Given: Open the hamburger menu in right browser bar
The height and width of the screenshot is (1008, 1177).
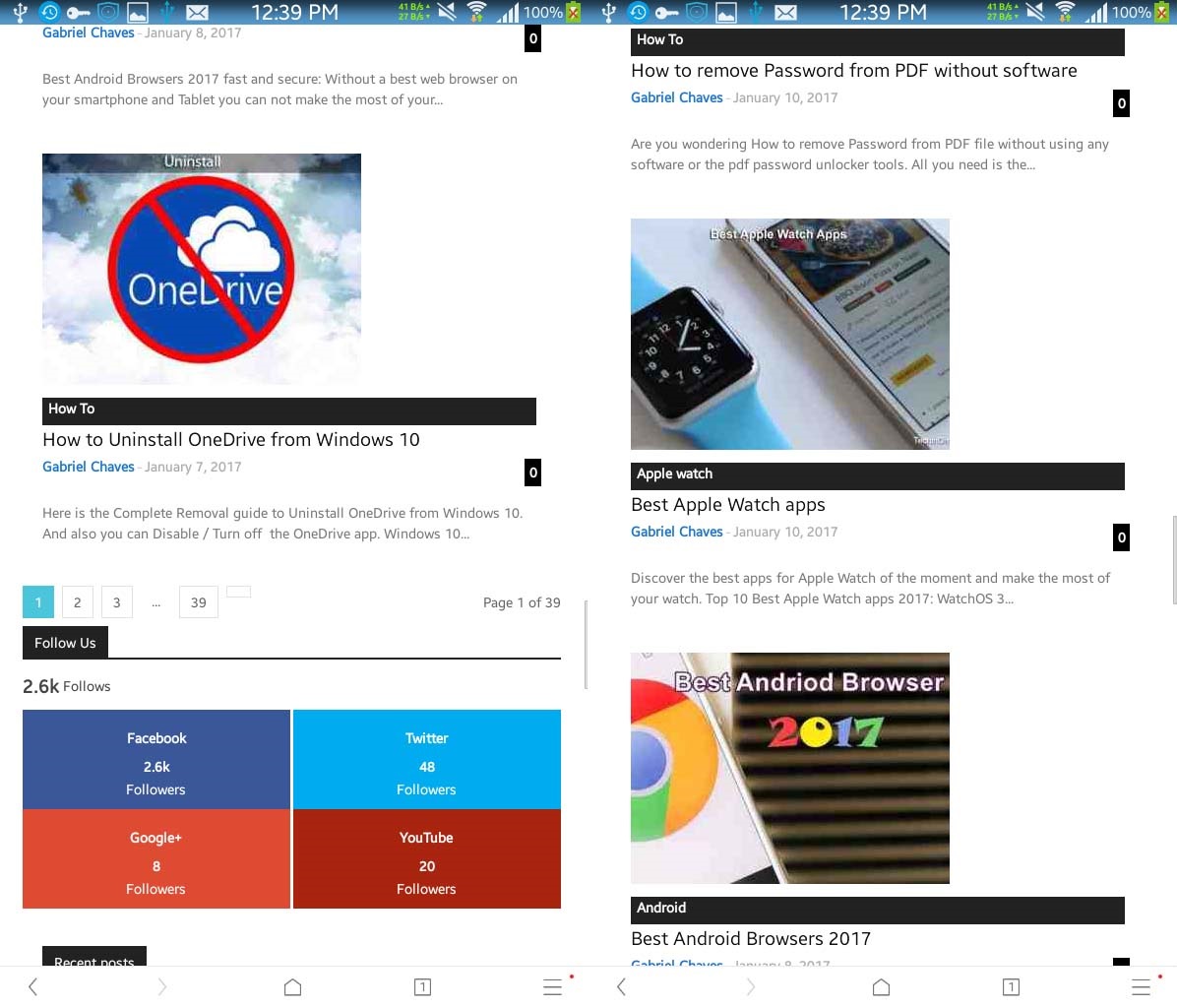Looking at the screenshot, I should pyautogui.click(x=1141, y=986).
